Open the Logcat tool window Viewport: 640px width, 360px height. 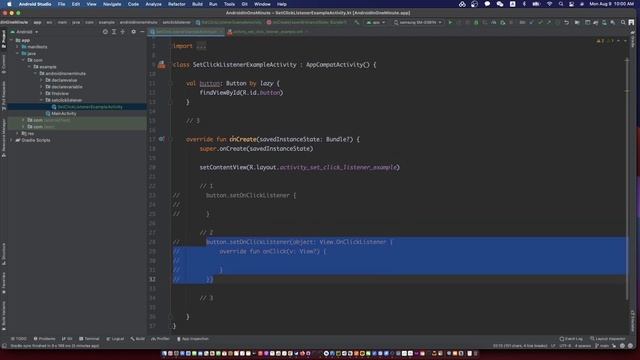point(115,339)
